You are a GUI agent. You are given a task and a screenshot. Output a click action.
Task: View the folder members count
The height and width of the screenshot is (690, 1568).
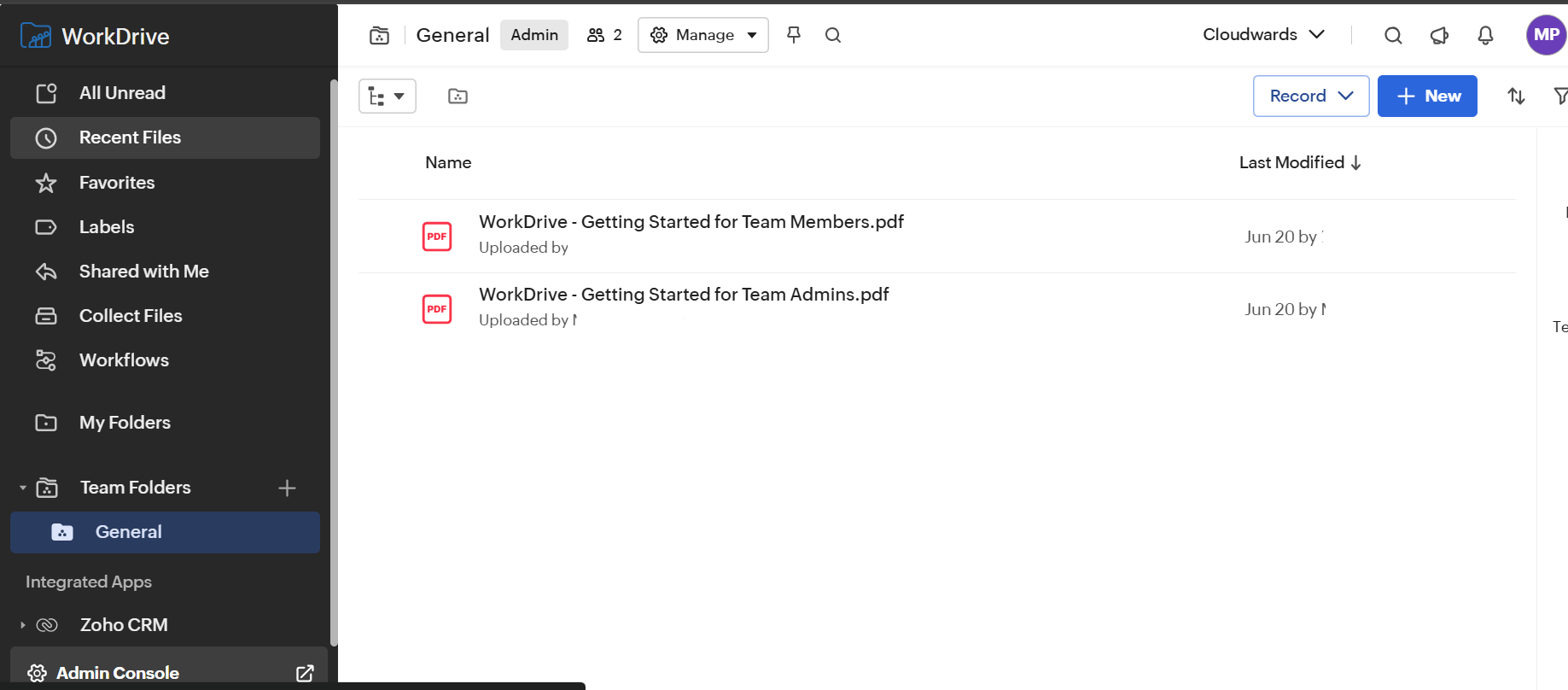coord(604,35)
